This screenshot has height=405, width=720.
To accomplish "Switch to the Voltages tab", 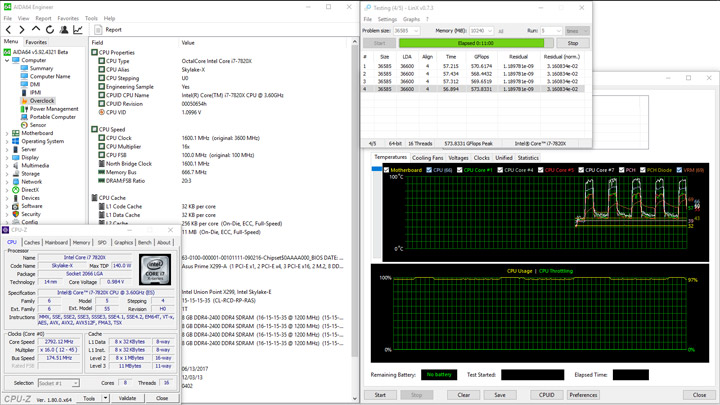I will coord(458,158).
